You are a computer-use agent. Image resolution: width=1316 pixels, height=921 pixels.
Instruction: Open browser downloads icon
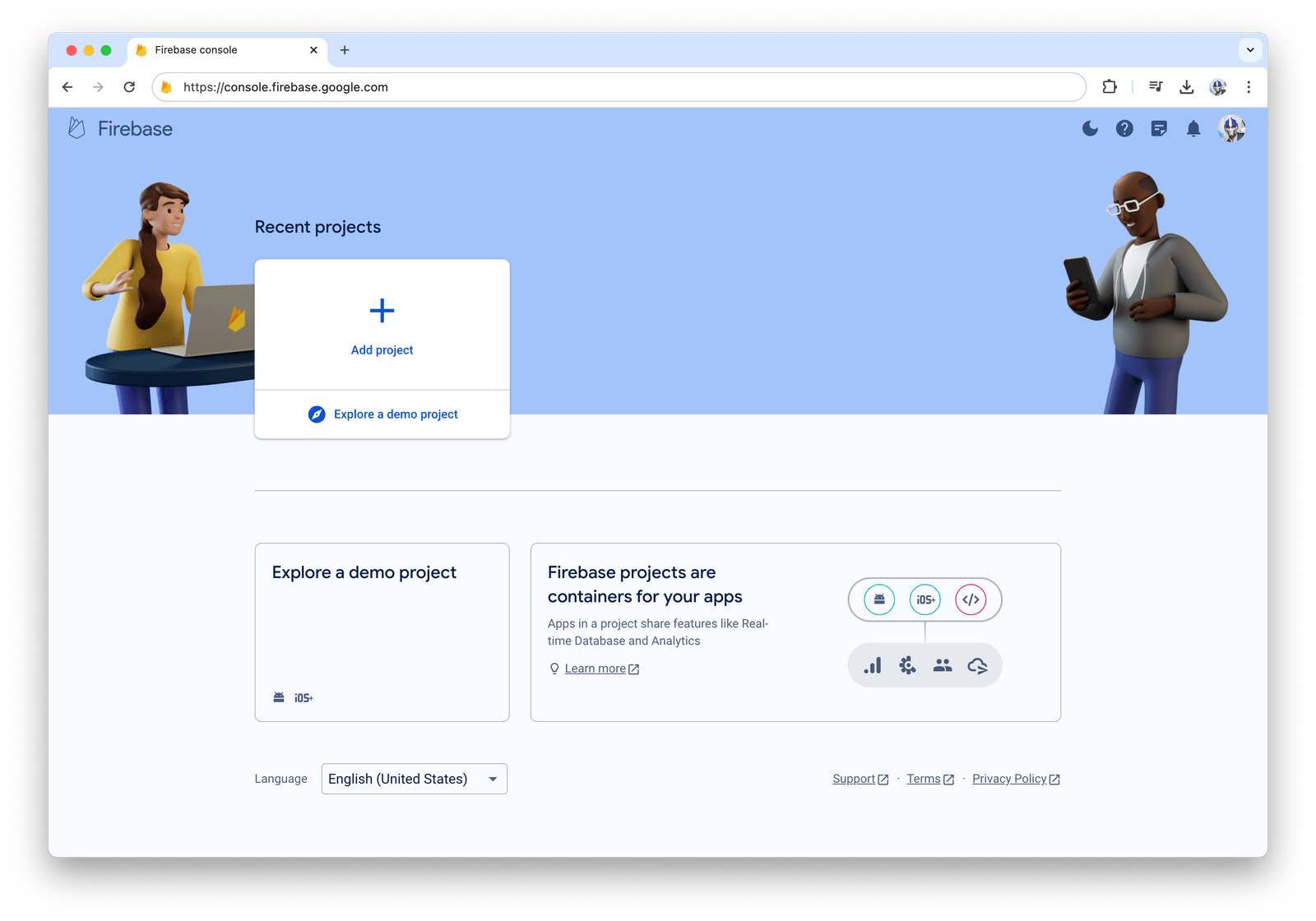1186,86
